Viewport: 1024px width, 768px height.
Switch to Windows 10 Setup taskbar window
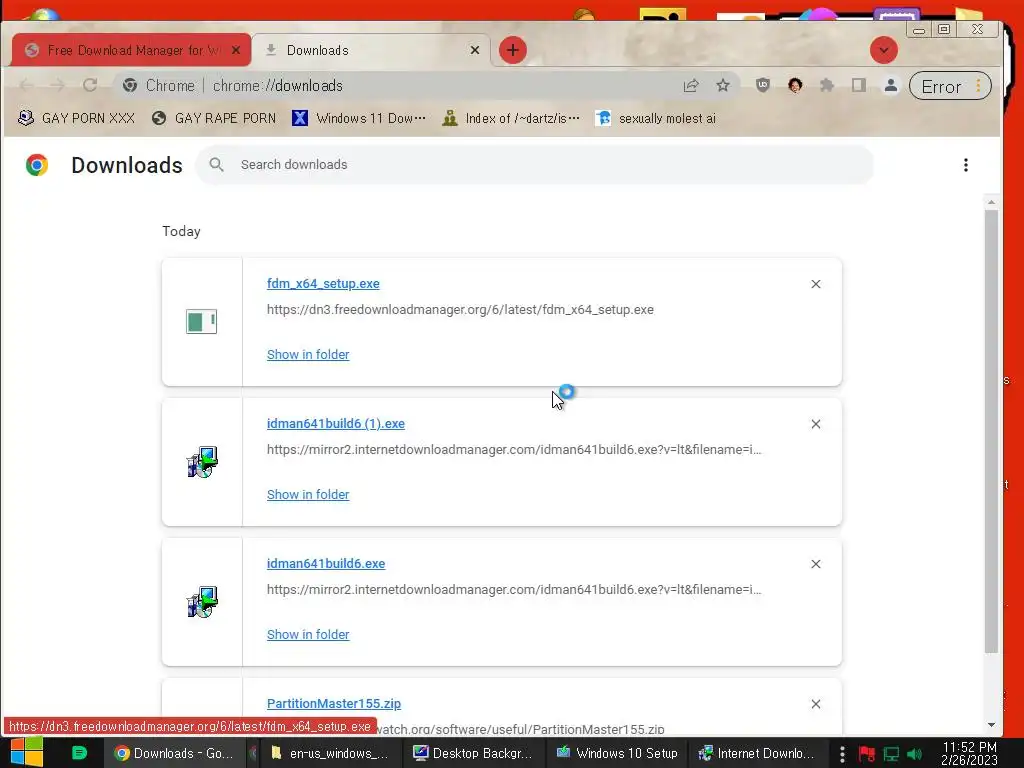tap(616, 753)
